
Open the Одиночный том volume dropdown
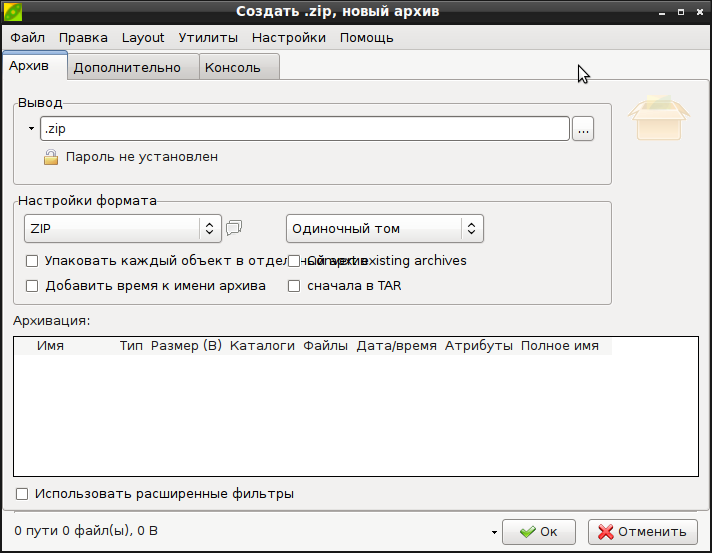tap(385, 228)
